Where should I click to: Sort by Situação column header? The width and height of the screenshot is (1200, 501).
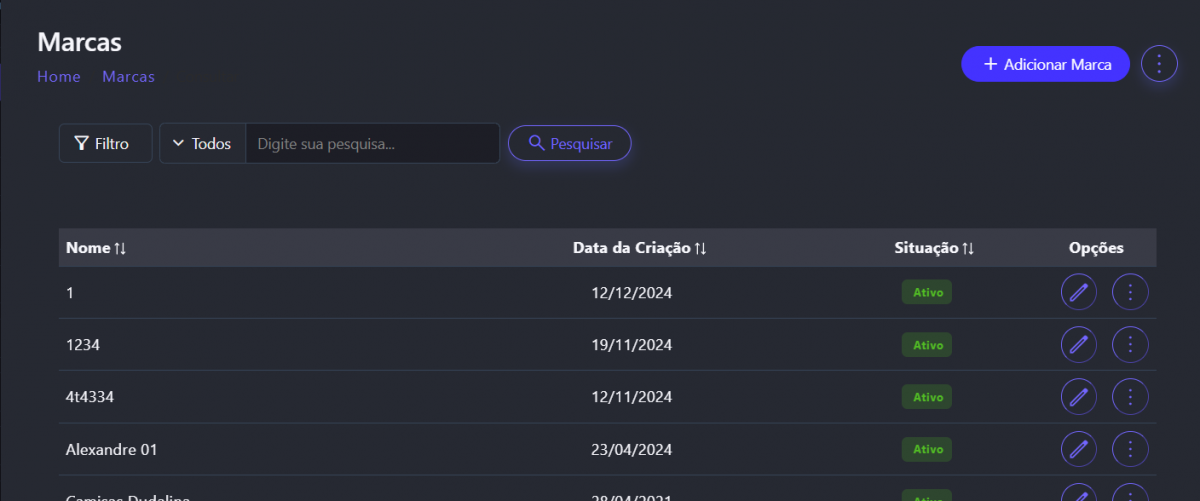click(934, 248)
